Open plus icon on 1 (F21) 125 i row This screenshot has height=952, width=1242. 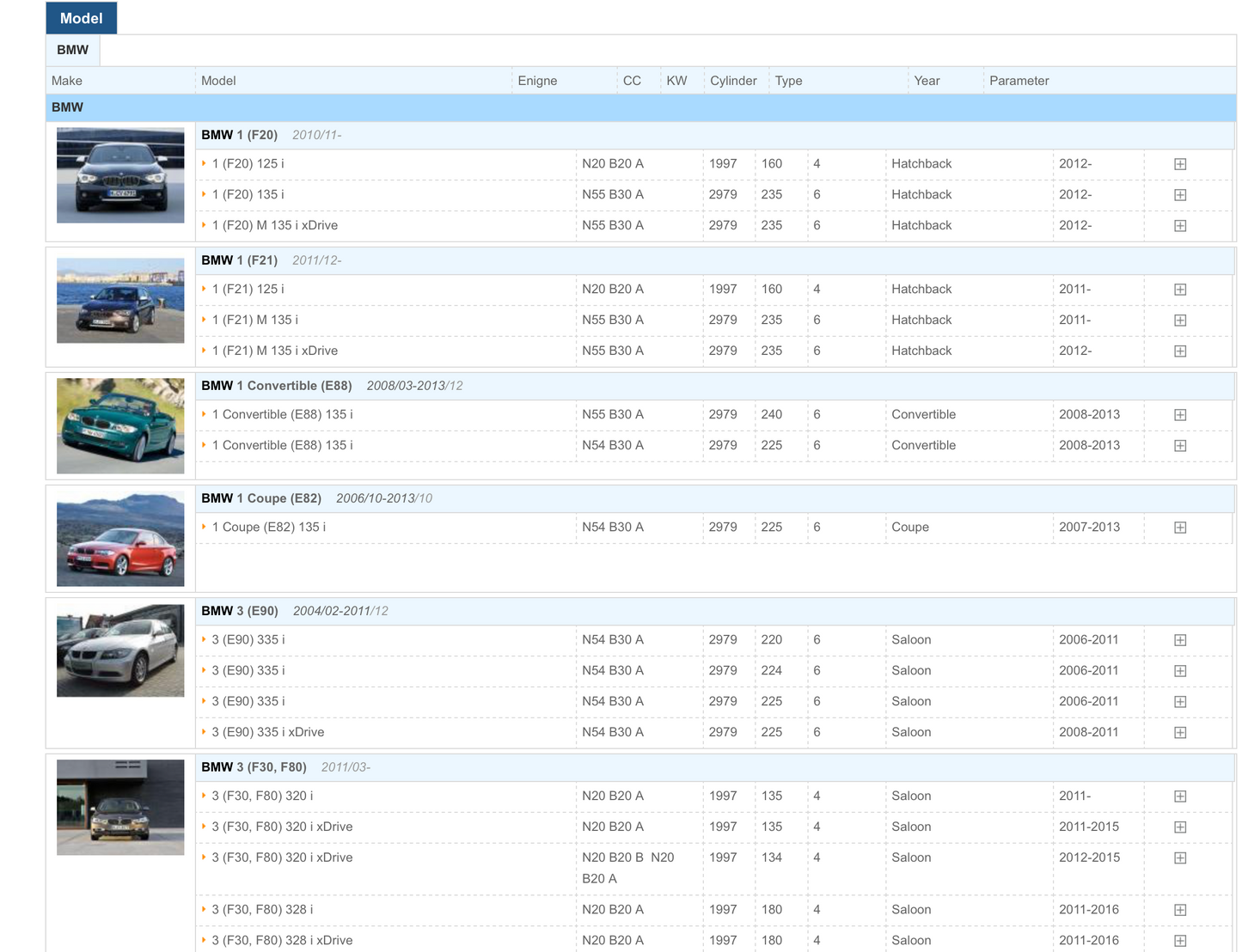click(x=1180, y=290)
